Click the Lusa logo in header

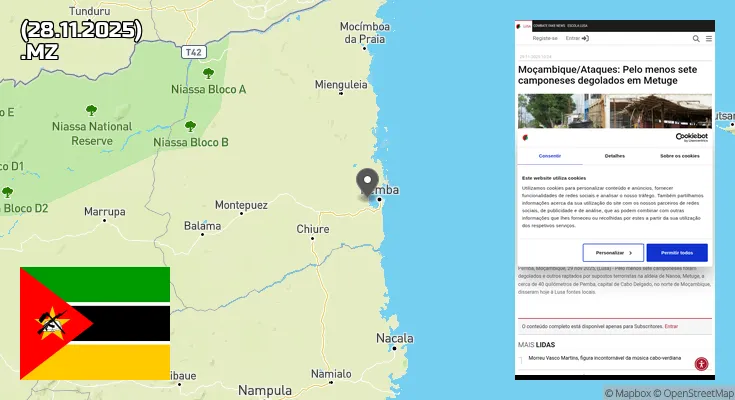pos(524,26)
